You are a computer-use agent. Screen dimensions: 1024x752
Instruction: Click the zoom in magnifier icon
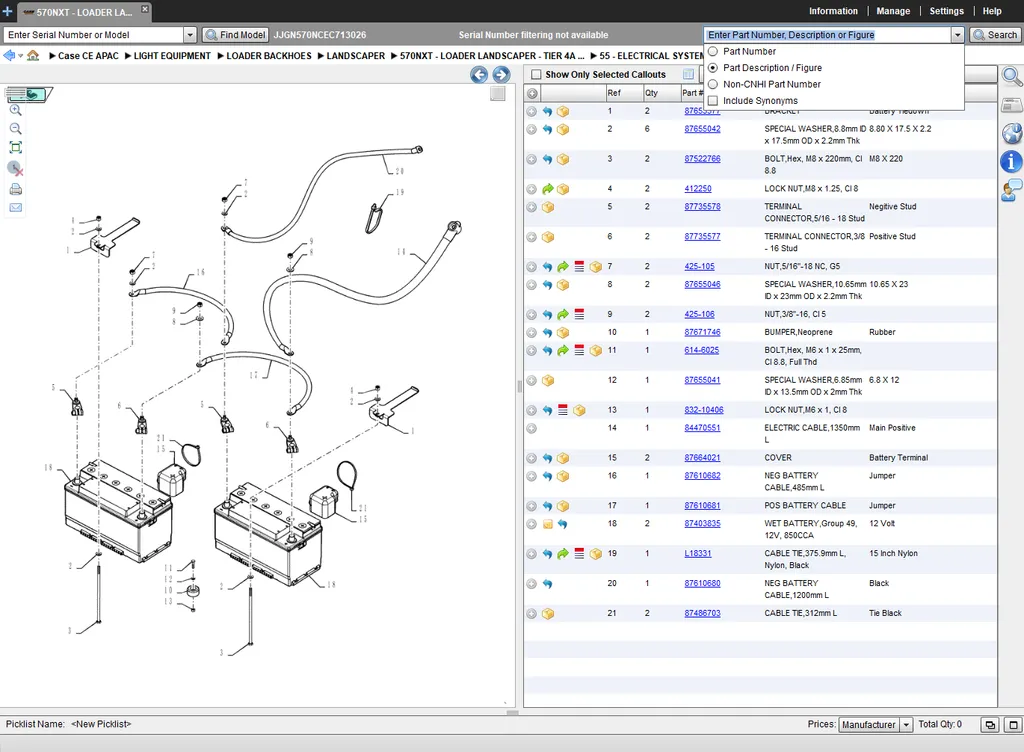click(x=15, y=111)
